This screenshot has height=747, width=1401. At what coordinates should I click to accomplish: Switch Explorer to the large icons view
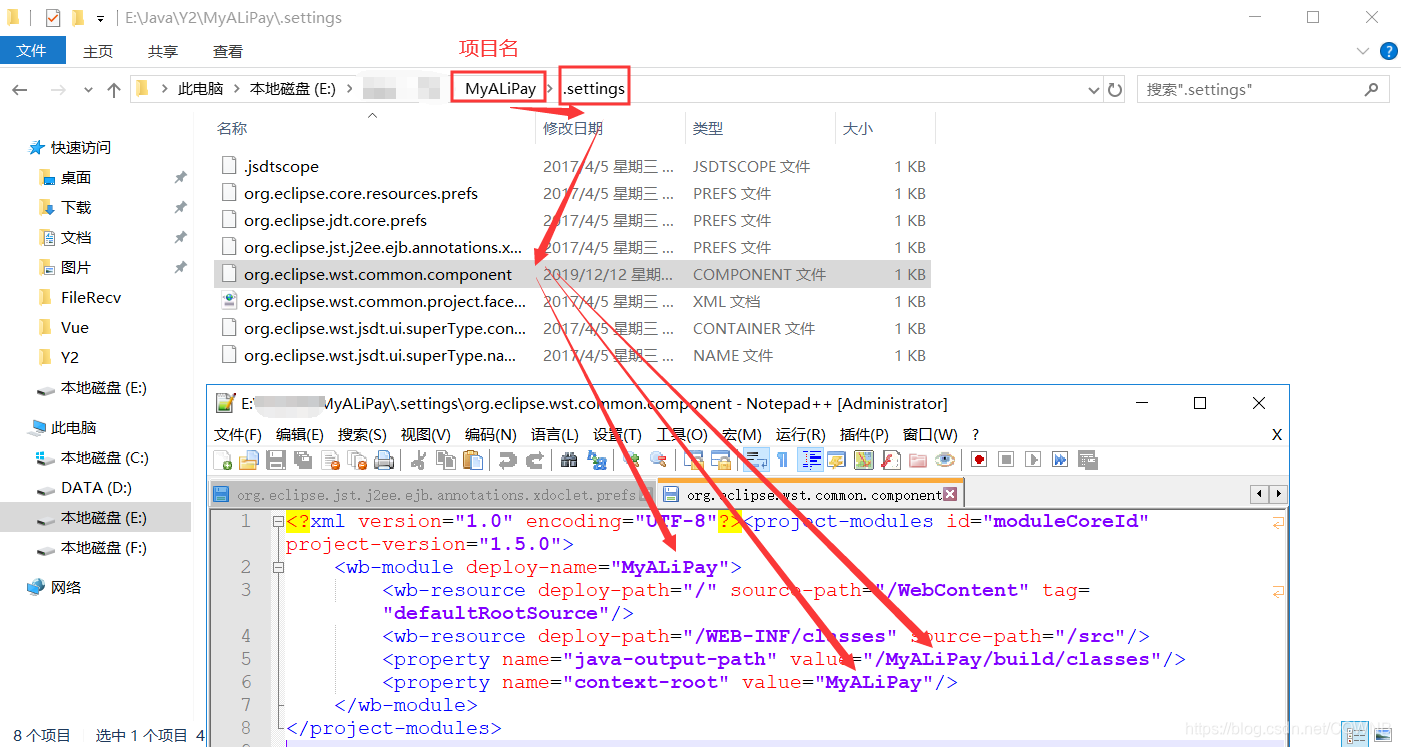pyautogui.click(x=1382, y=736)
